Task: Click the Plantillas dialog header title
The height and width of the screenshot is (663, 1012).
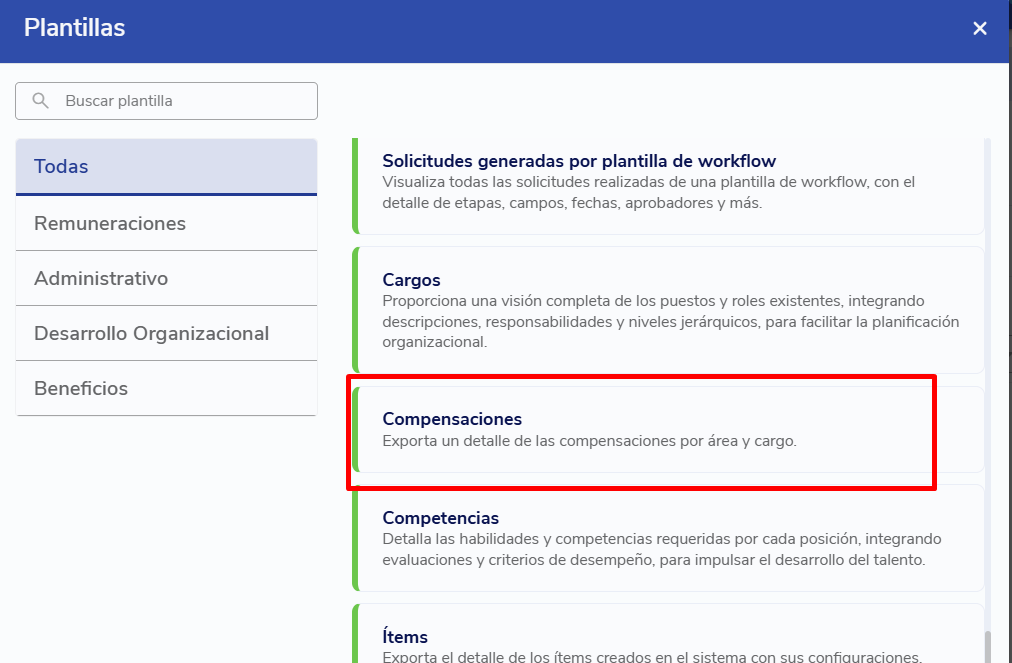Action: [75, 28]
